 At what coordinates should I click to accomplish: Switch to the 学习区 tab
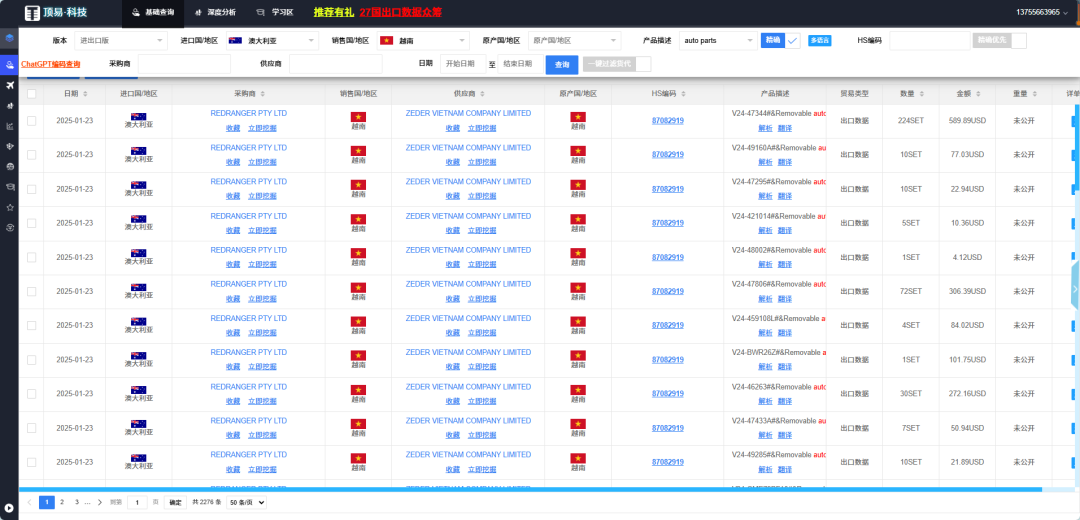point(274,12)
